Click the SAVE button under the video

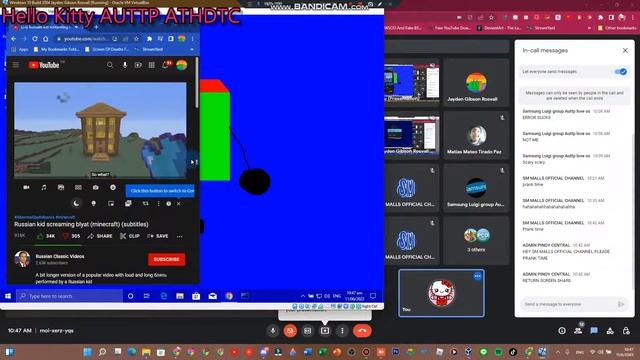[x=158, y=236]
